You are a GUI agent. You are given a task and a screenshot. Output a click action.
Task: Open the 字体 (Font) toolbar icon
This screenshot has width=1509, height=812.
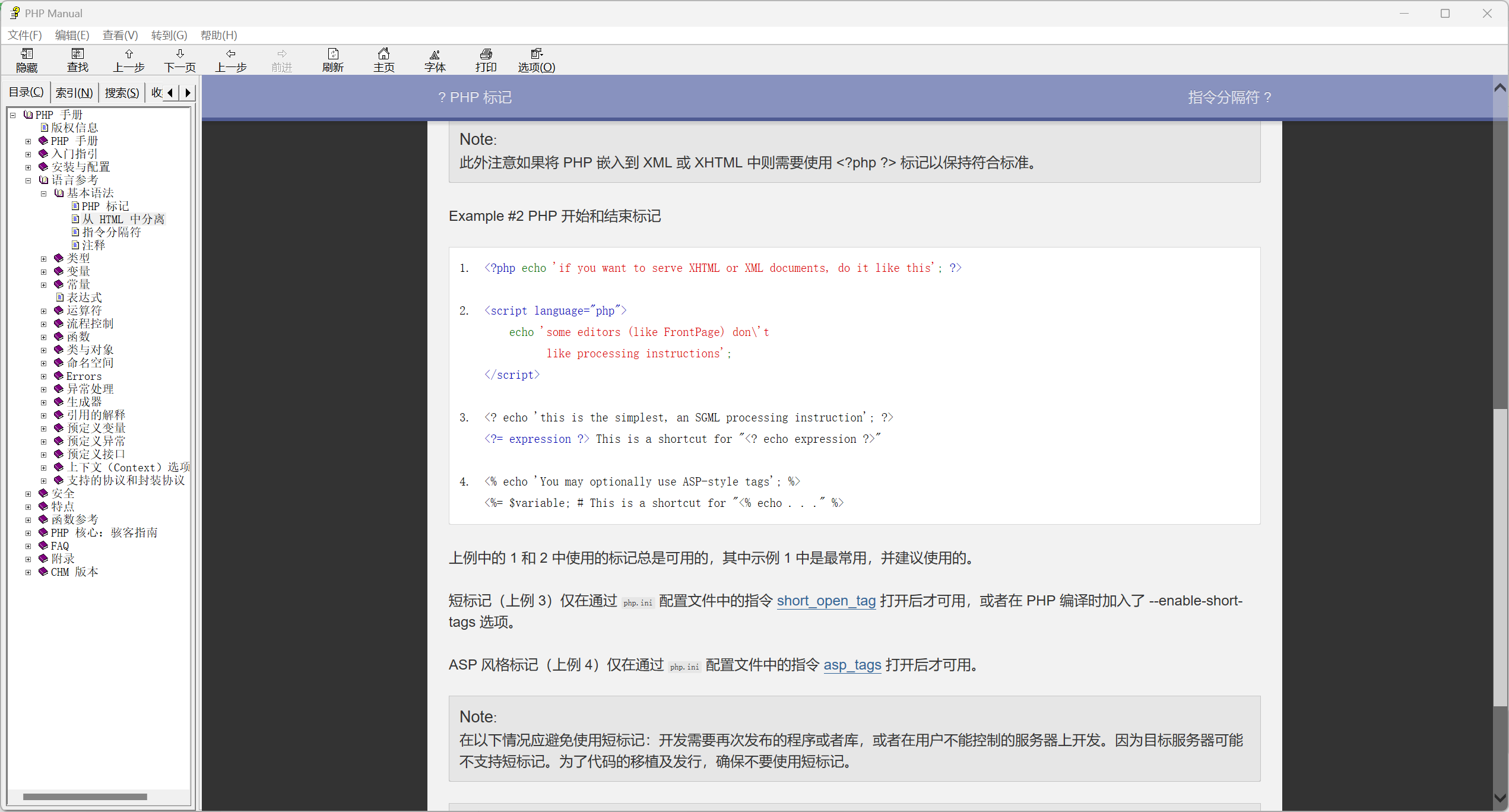[x=435, y=60]
